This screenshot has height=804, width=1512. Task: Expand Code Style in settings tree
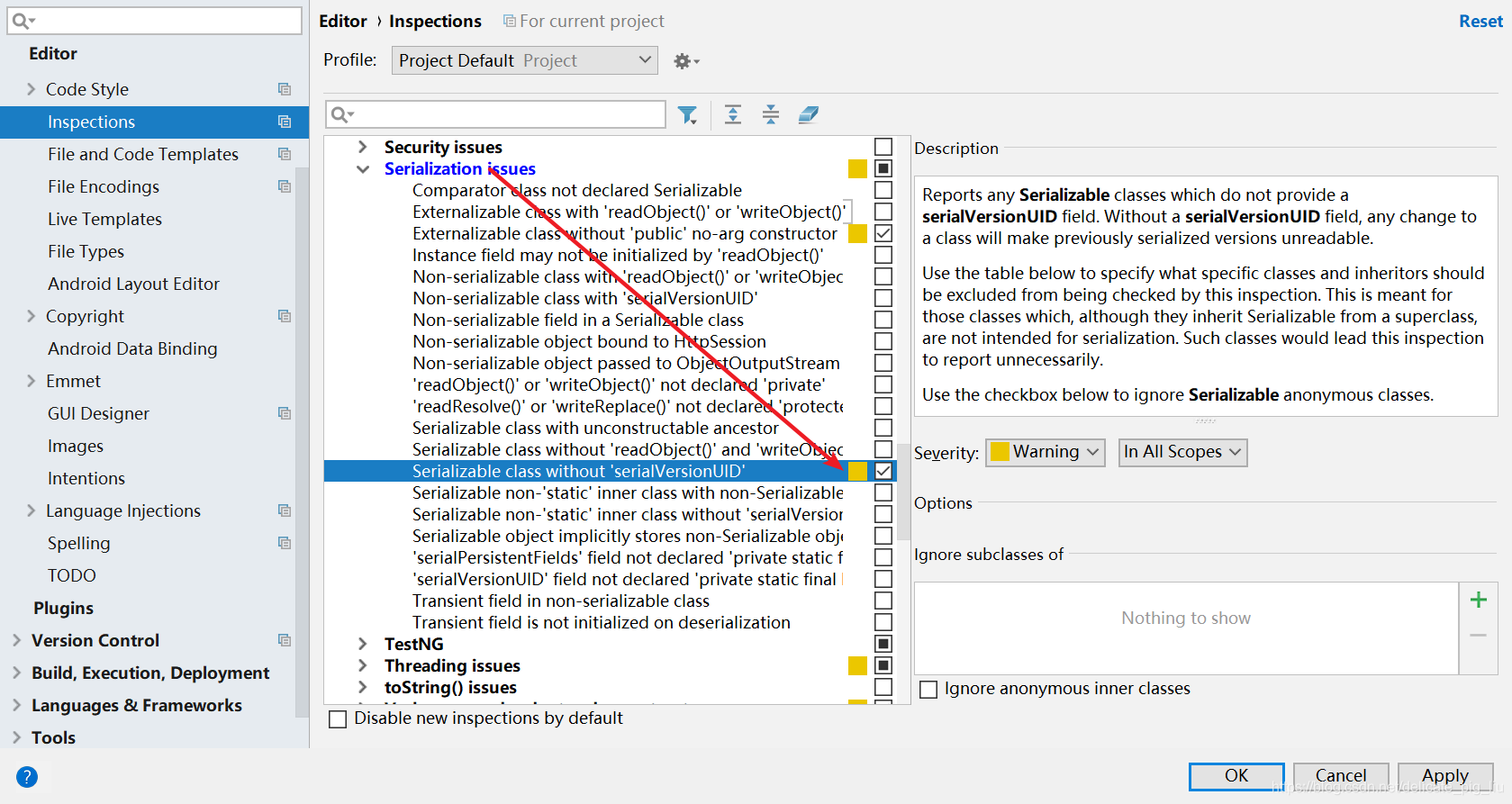tap(31, 89)
